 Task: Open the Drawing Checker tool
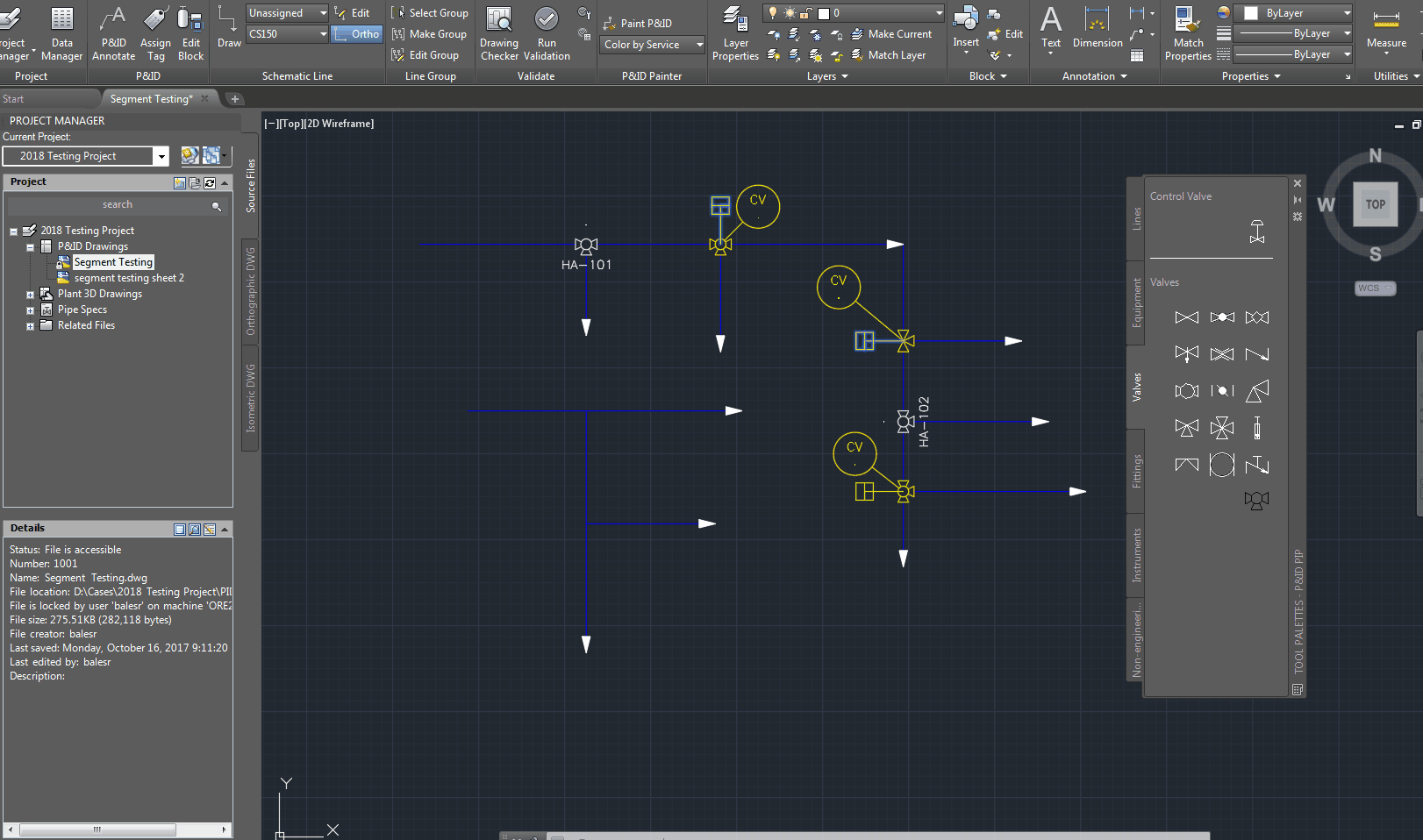pos(499,19)
